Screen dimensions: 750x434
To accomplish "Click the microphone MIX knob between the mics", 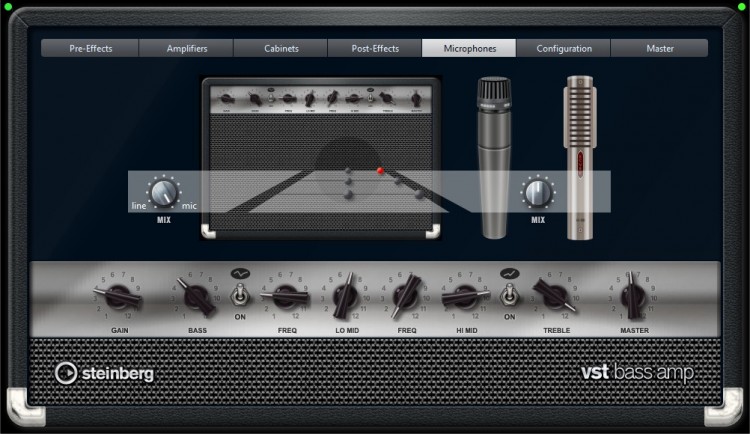I will [x=538, y=192].
